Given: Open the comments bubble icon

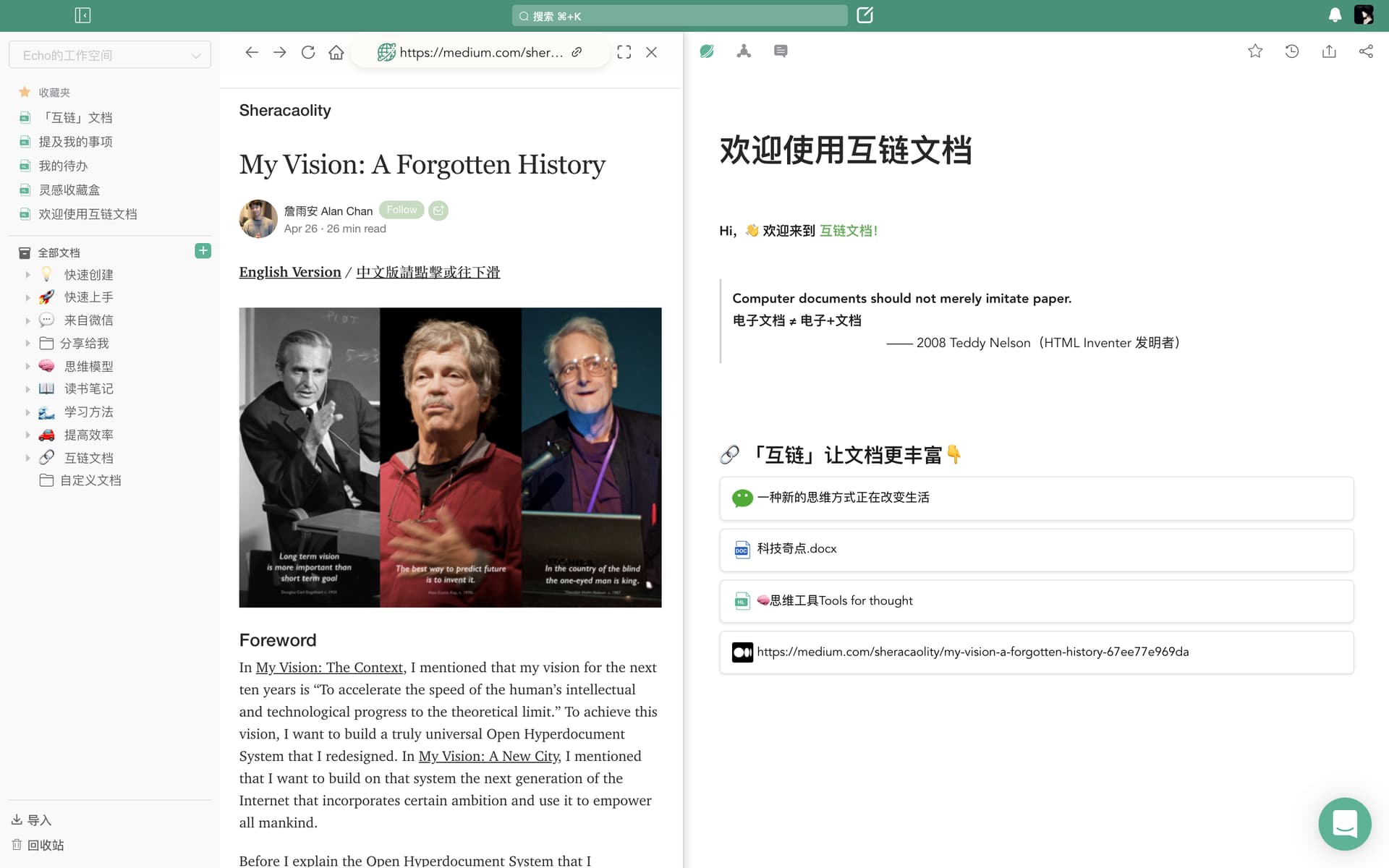Looking at the screenshot, I should (x=781, y=51).
